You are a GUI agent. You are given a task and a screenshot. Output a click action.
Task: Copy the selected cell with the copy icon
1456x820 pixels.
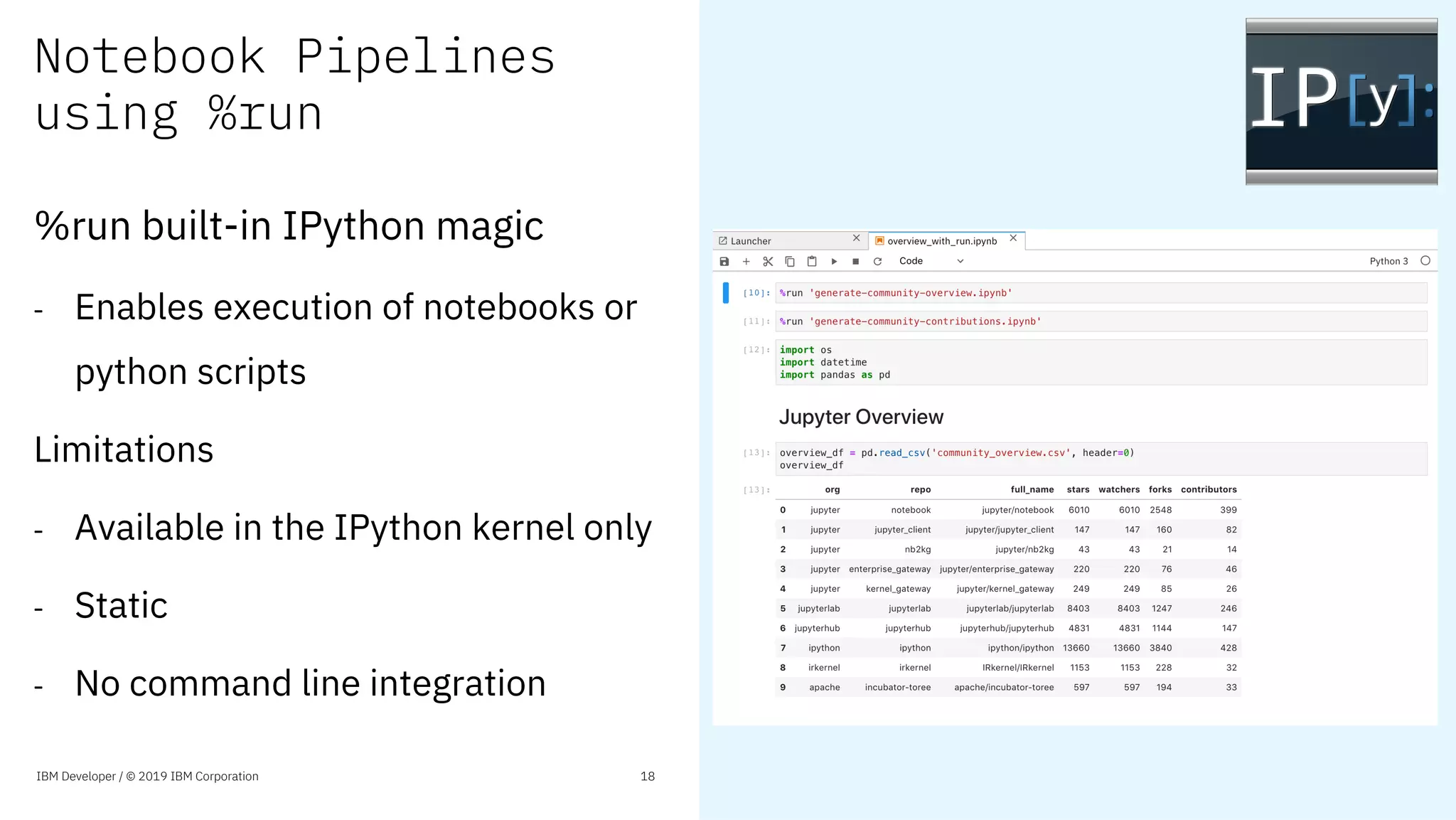pos(790,262)
